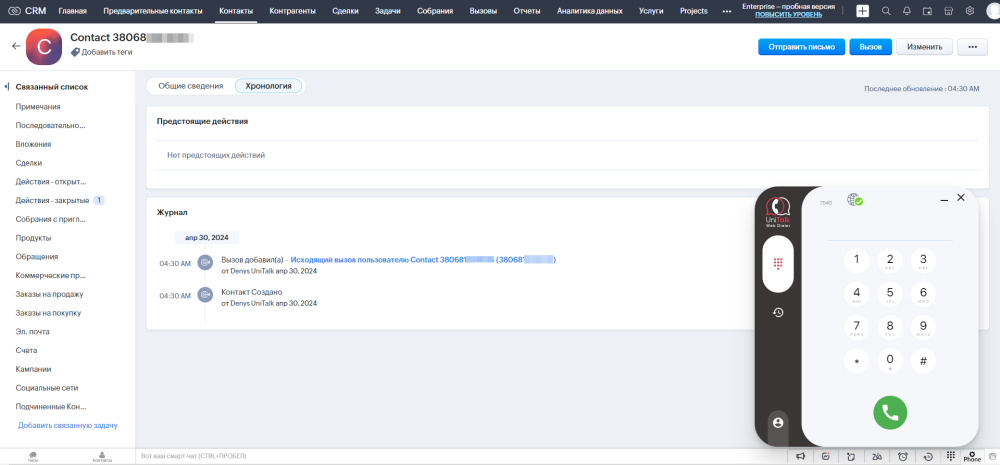Screen dimensions: 1000x465
Task: Open call history in UniTalk dialer
Action: tap(777, 313)
